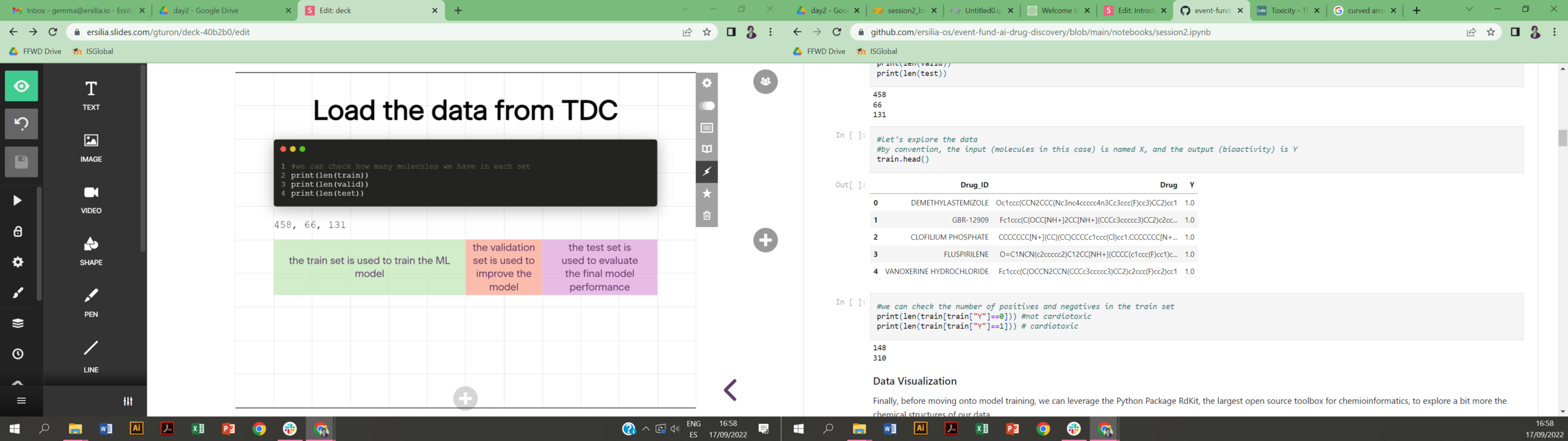The width and height of the screenshot is (1568, 441).
Task: Select the orange validation set text box
Action: [x=504, y=267]
